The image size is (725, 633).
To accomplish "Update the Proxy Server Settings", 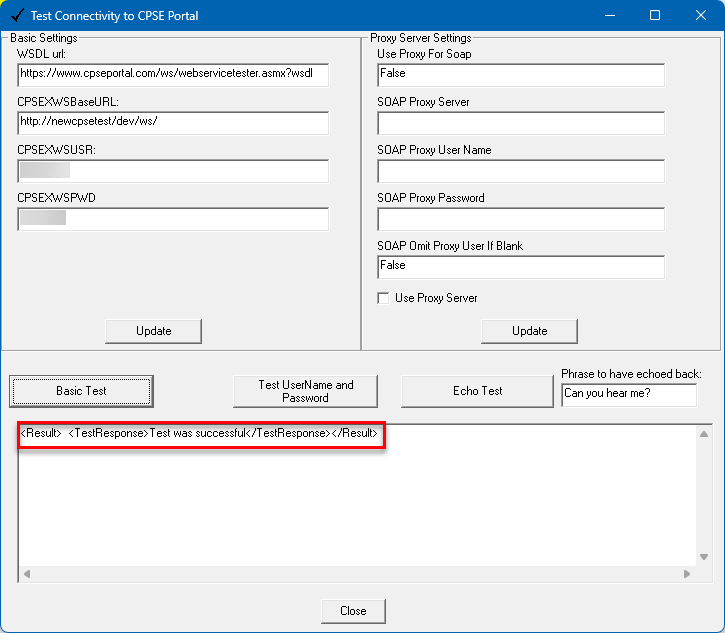I will pyautogui.click(x=529, y=331).
